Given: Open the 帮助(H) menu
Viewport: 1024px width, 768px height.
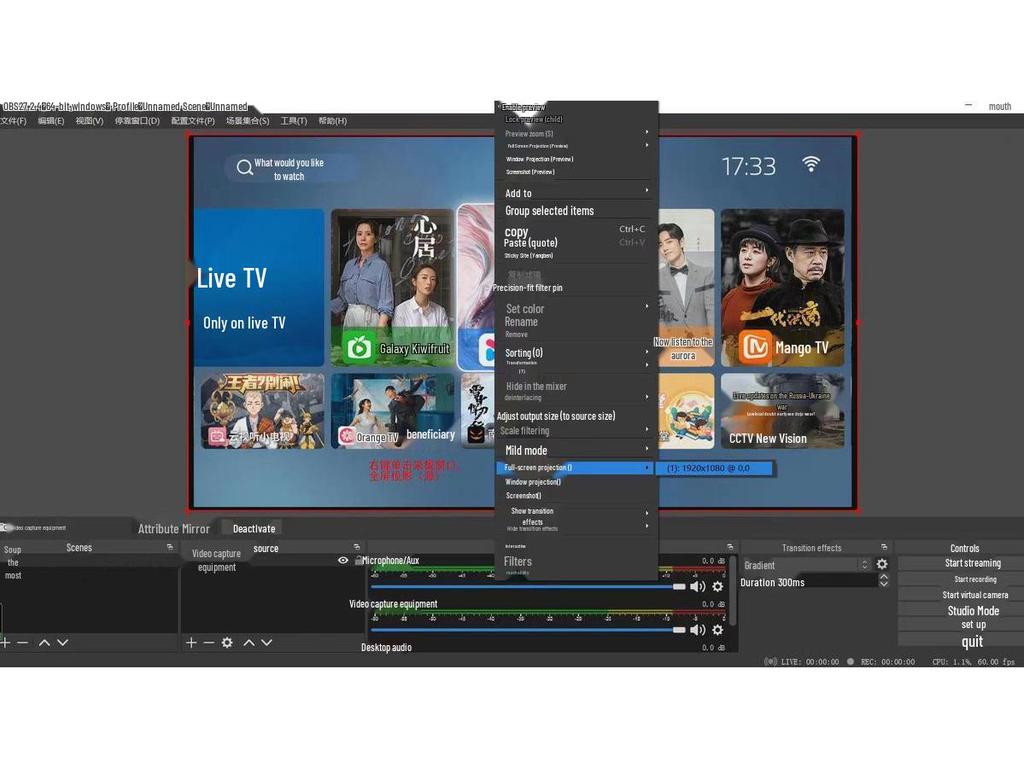Looking at the screenshot, I should [x=332, y=121].
